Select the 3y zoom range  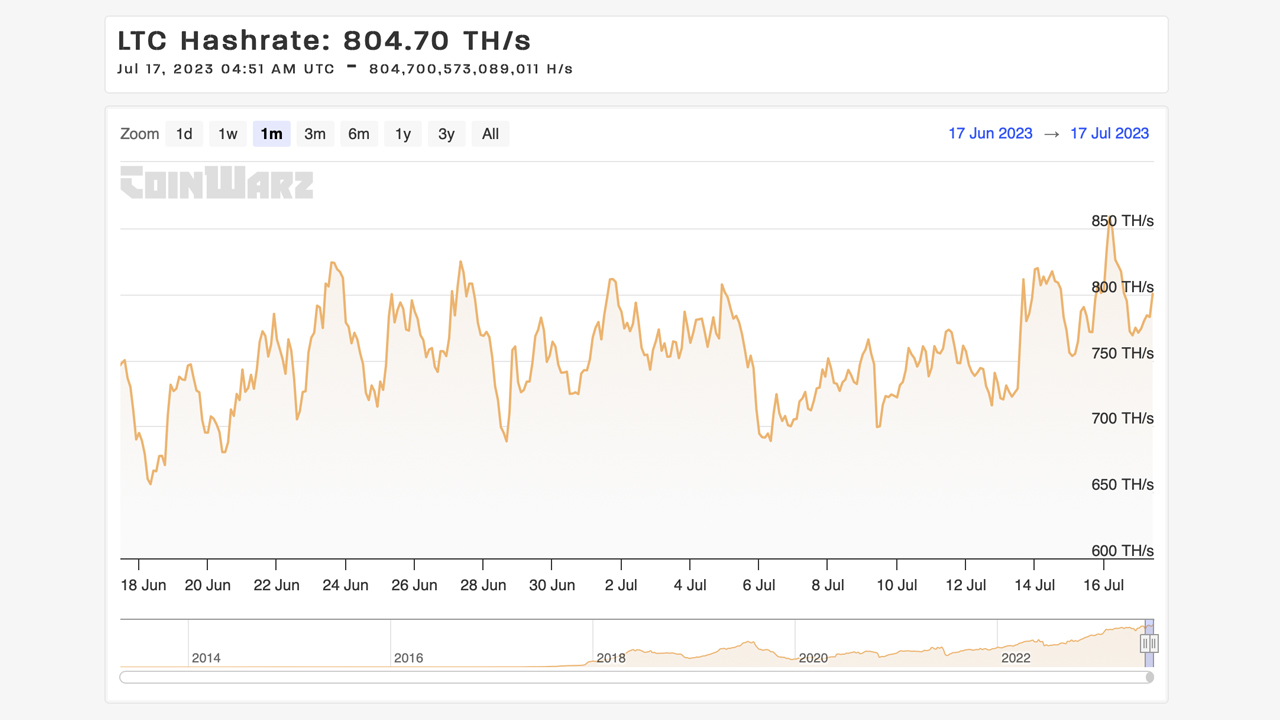click(446, 133)
